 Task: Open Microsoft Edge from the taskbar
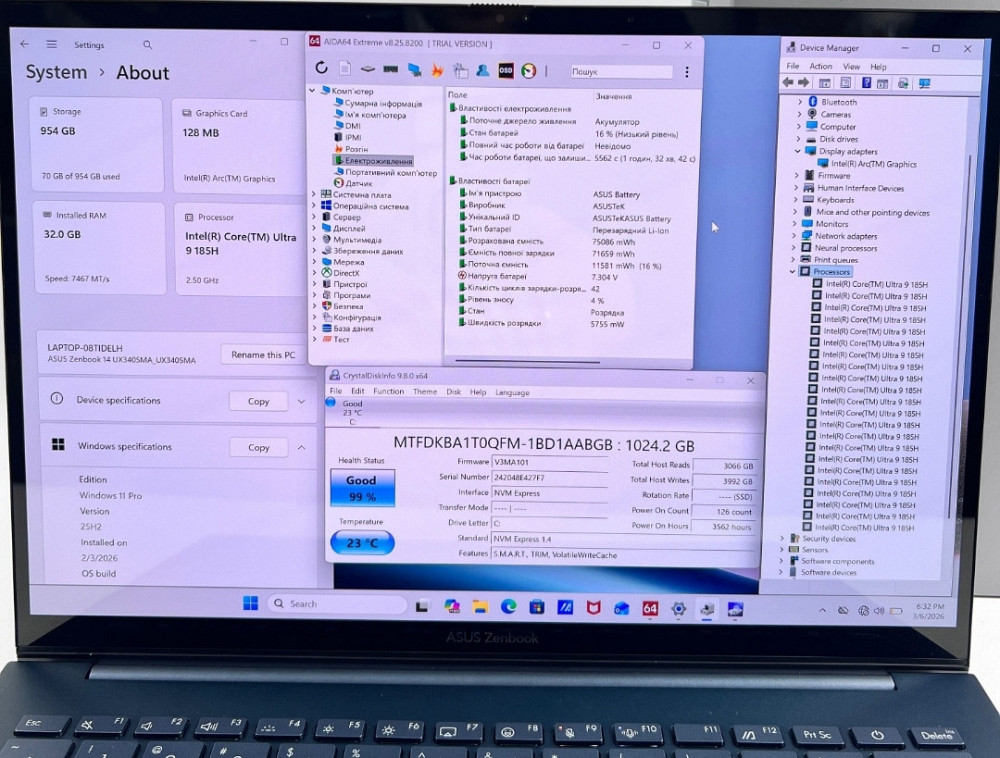509,607
